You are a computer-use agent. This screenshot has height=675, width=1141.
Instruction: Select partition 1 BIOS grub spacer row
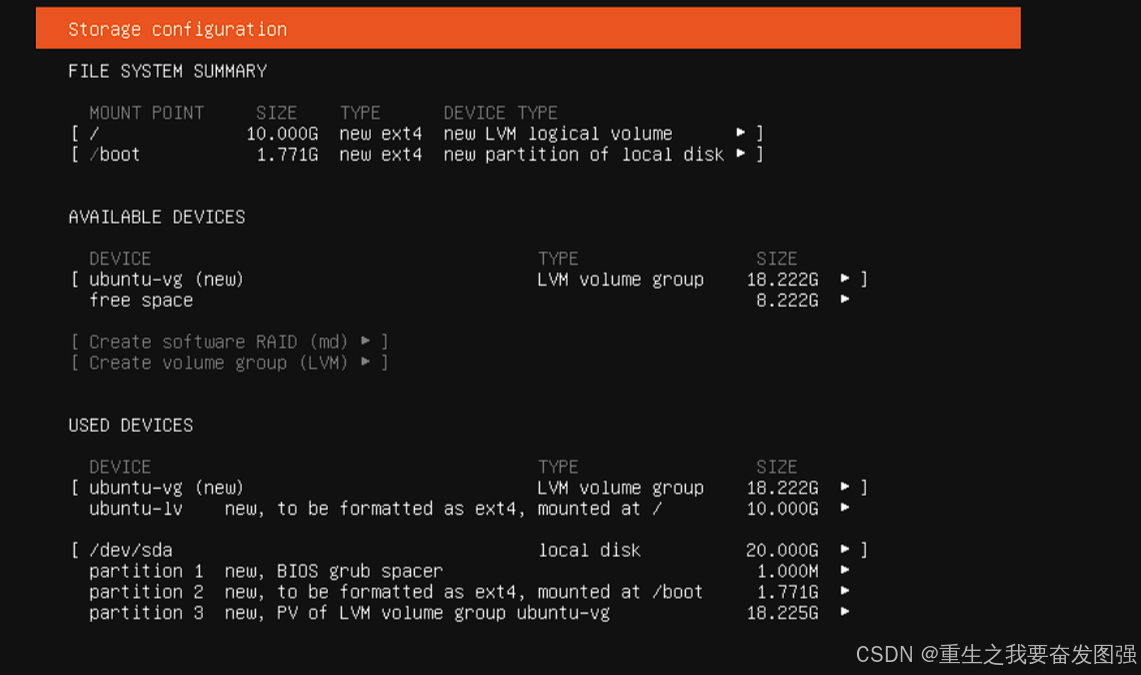(x=469, y=571)
